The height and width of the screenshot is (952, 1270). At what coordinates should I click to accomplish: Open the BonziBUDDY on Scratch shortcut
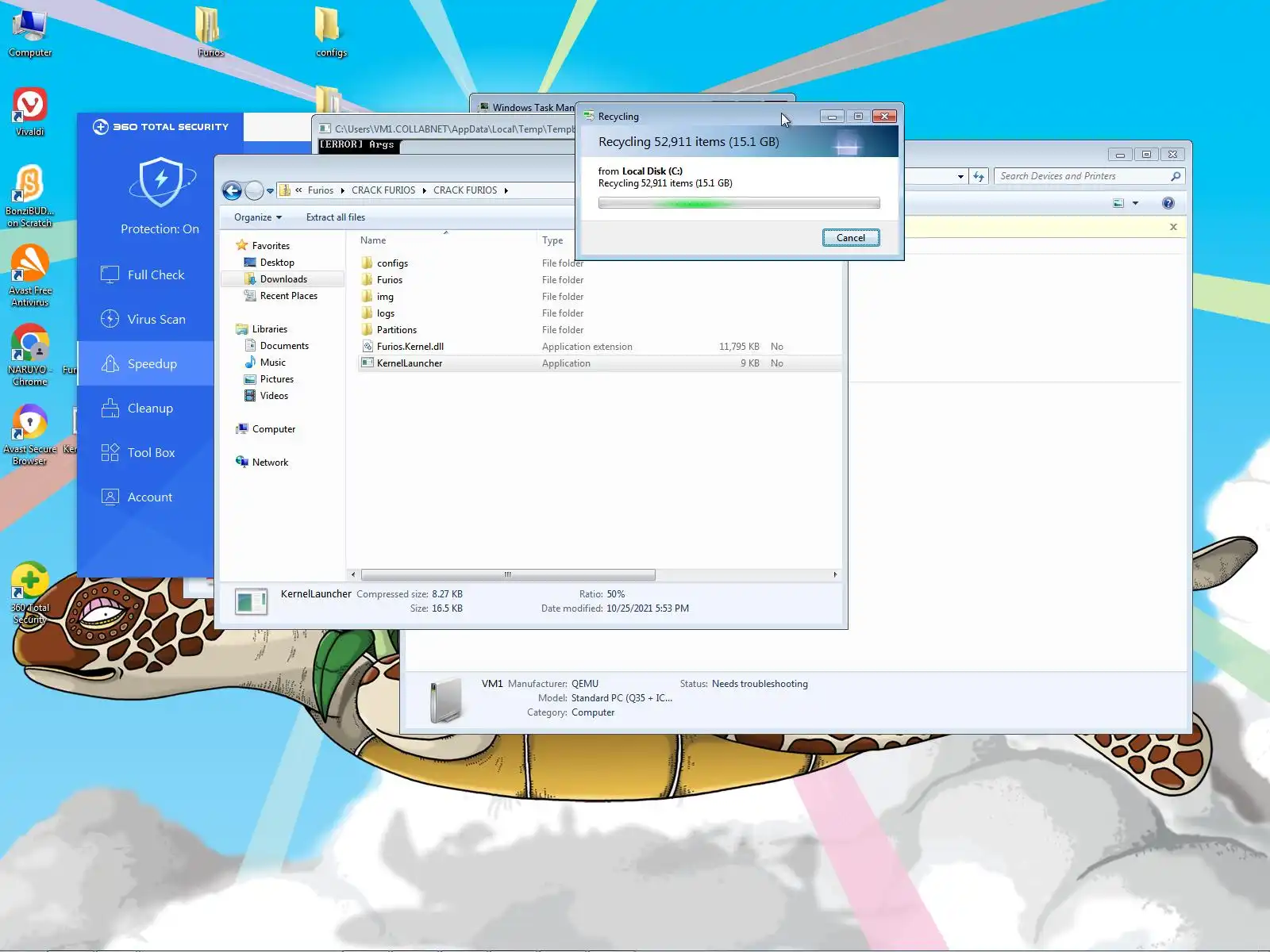(x=30, y=196)
